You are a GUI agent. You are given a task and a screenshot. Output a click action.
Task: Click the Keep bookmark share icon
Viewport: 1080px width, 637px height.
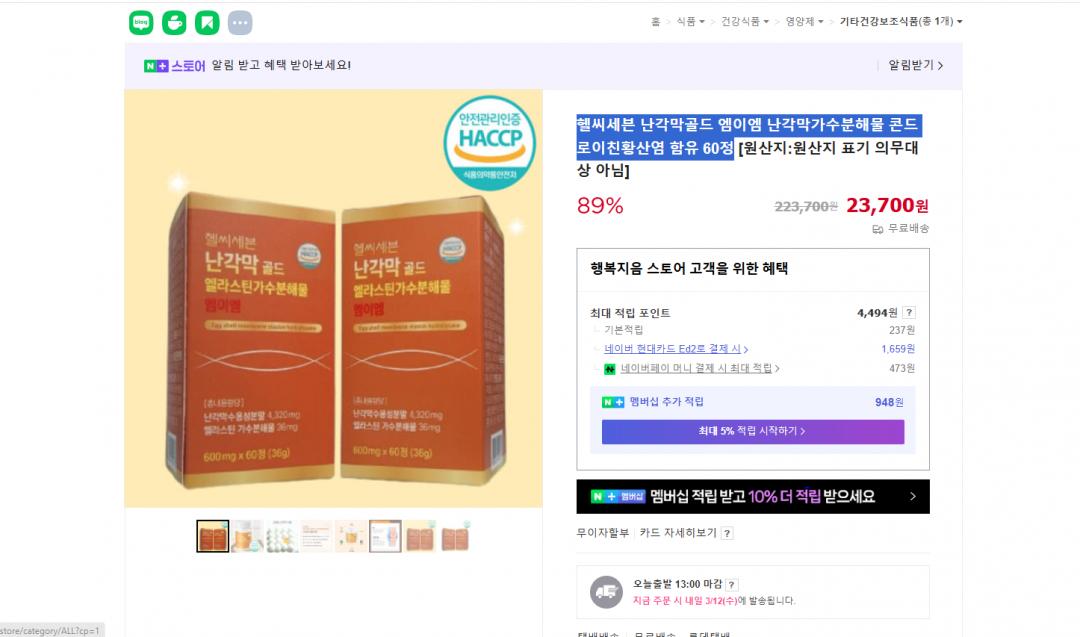coord(207,23)
